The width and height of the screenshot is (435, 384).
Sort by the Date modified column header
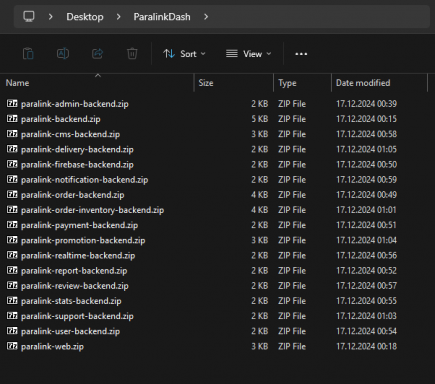coord(363,83)
